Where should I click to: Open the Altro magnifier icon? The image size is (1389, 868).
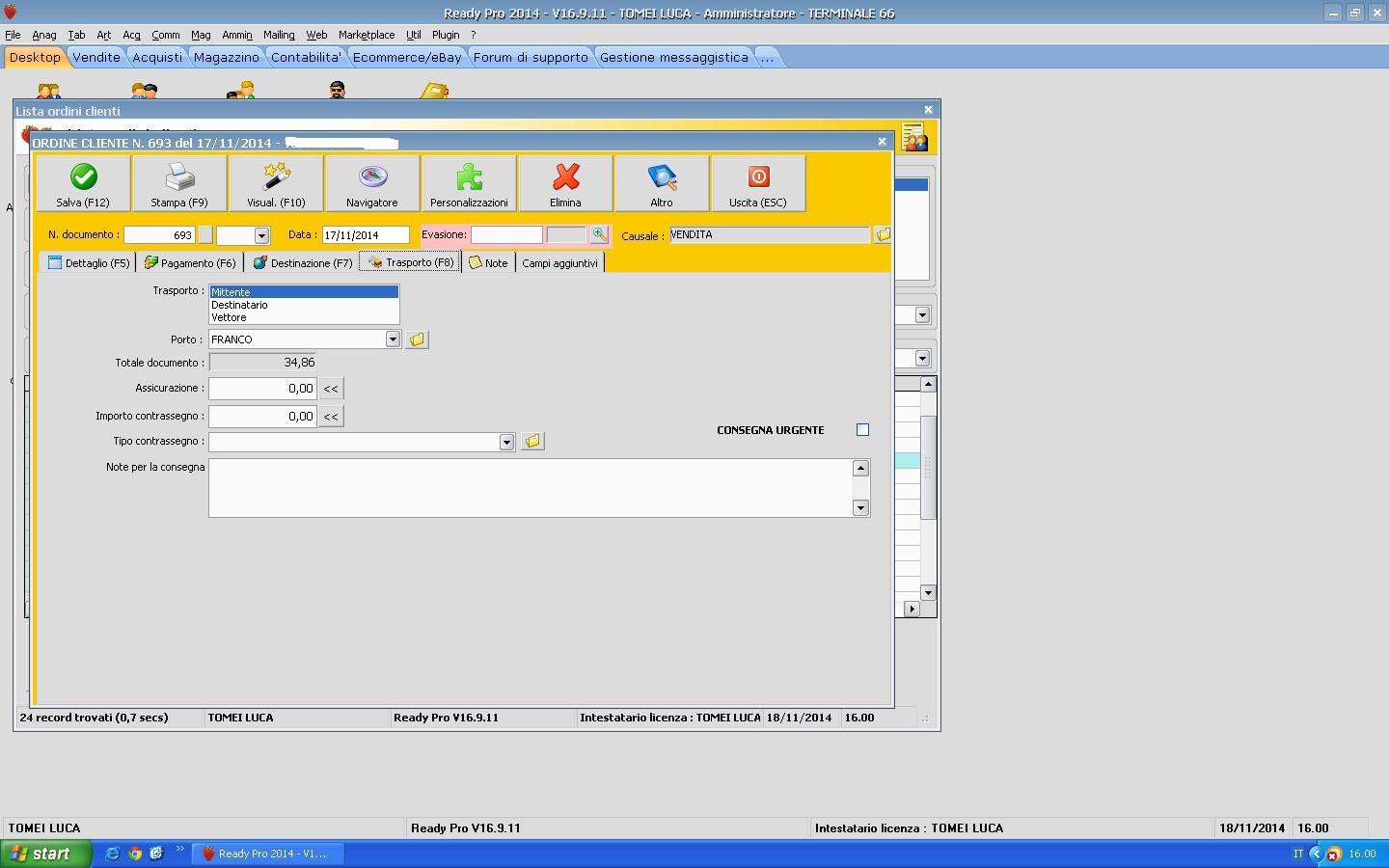tap(662, 178)
